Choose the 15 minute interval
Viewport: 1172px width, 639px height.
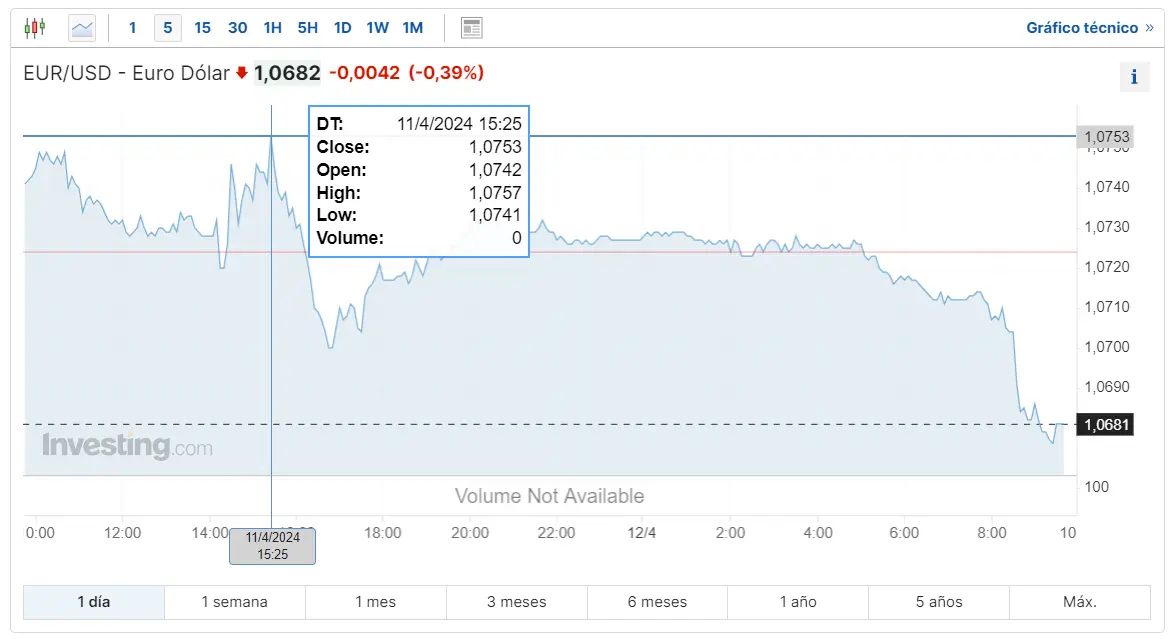(203, 28)
